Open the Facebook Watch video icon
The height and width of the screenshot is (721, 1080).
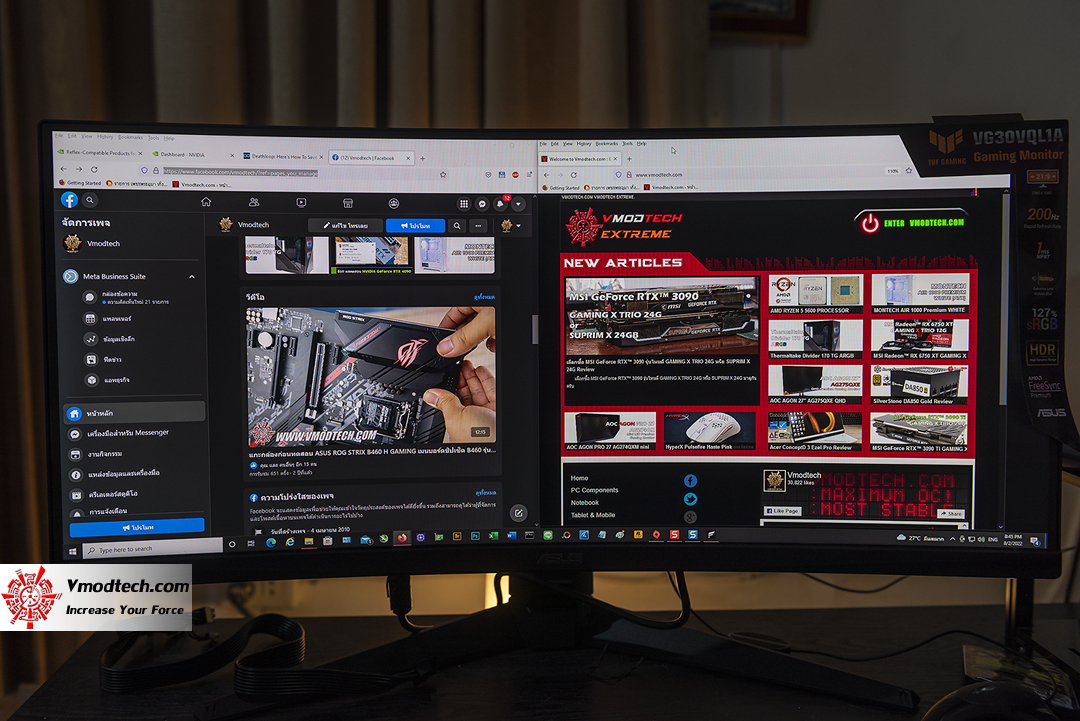(x=301, y=202)
